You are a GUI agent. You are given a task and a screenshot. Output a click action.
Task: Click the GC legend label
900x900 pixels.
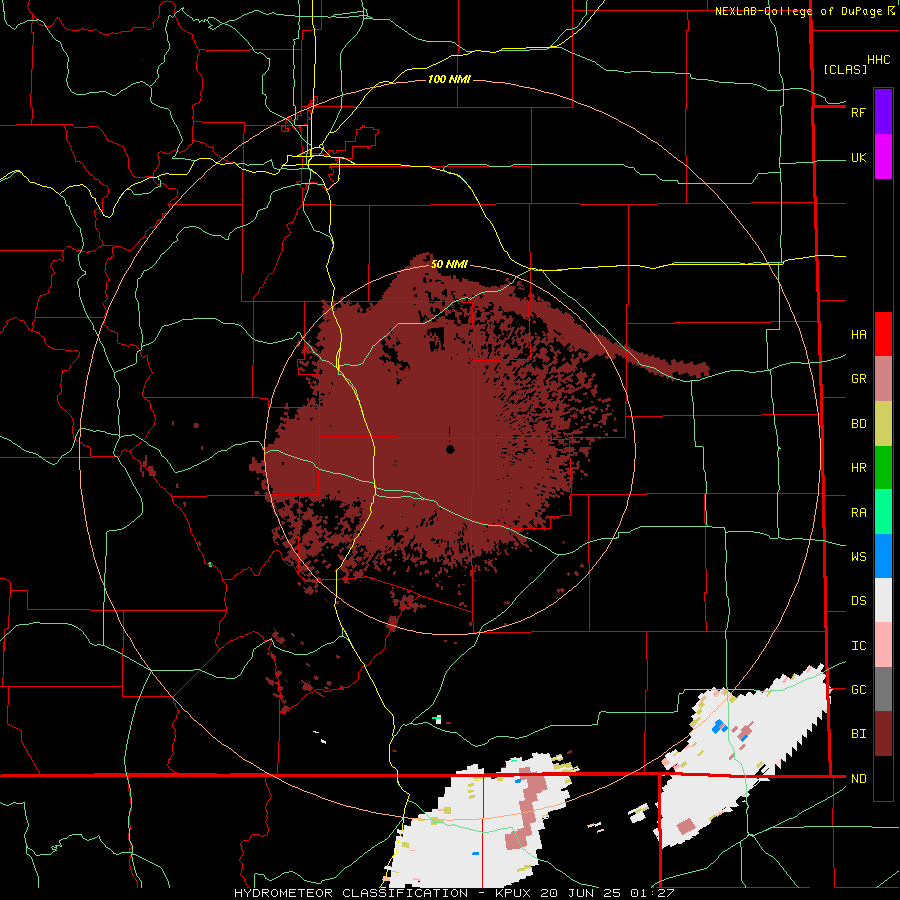click(x=858, y=689)
